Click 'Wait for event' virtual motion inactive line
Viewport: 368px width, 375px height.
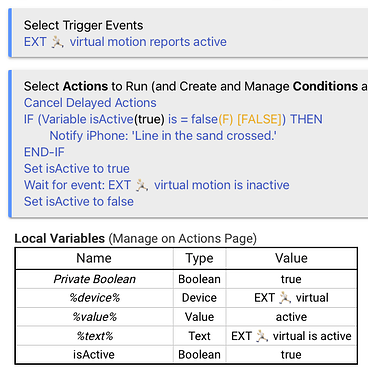tap(157, 185)
